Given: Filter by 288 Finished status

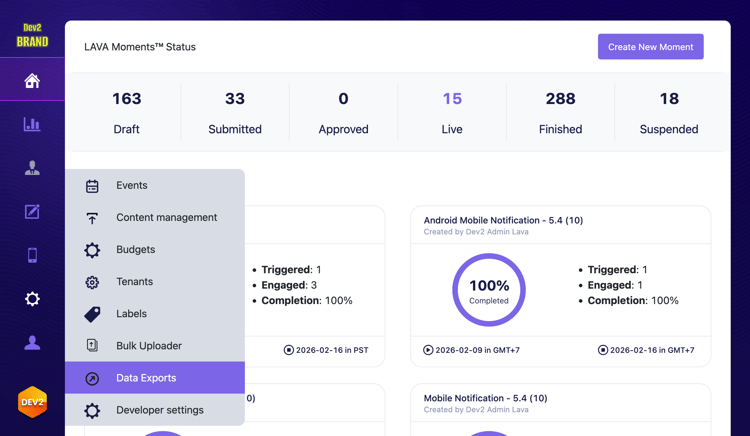Looking at the screenshot, I should [561, 113].
